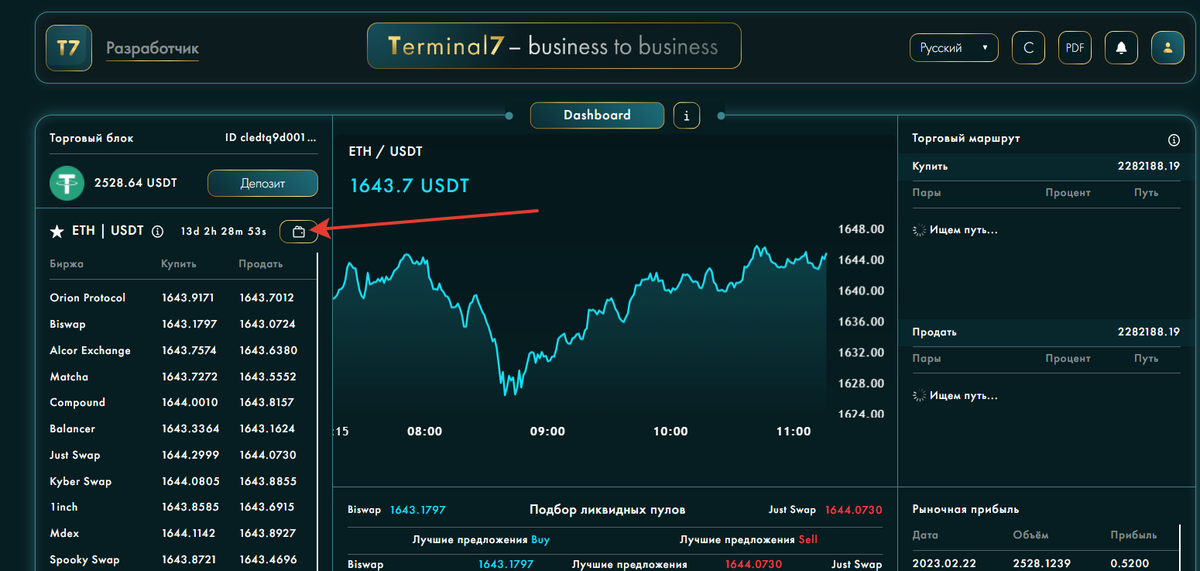The image size is (1200, 571).
Task: Click Orion Protocol buy price 1643.9171
Action: (188, 298)
